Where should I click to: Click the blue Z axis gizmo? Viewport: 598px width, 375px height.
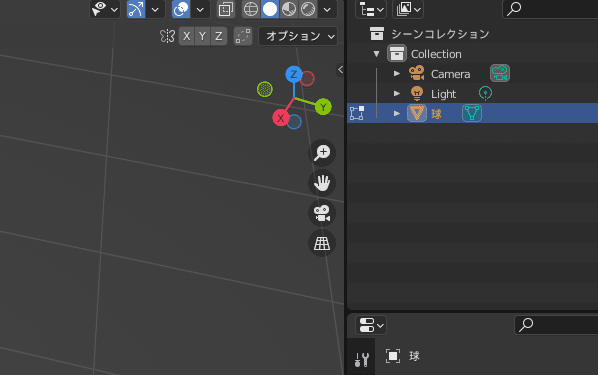click(294, 74)
